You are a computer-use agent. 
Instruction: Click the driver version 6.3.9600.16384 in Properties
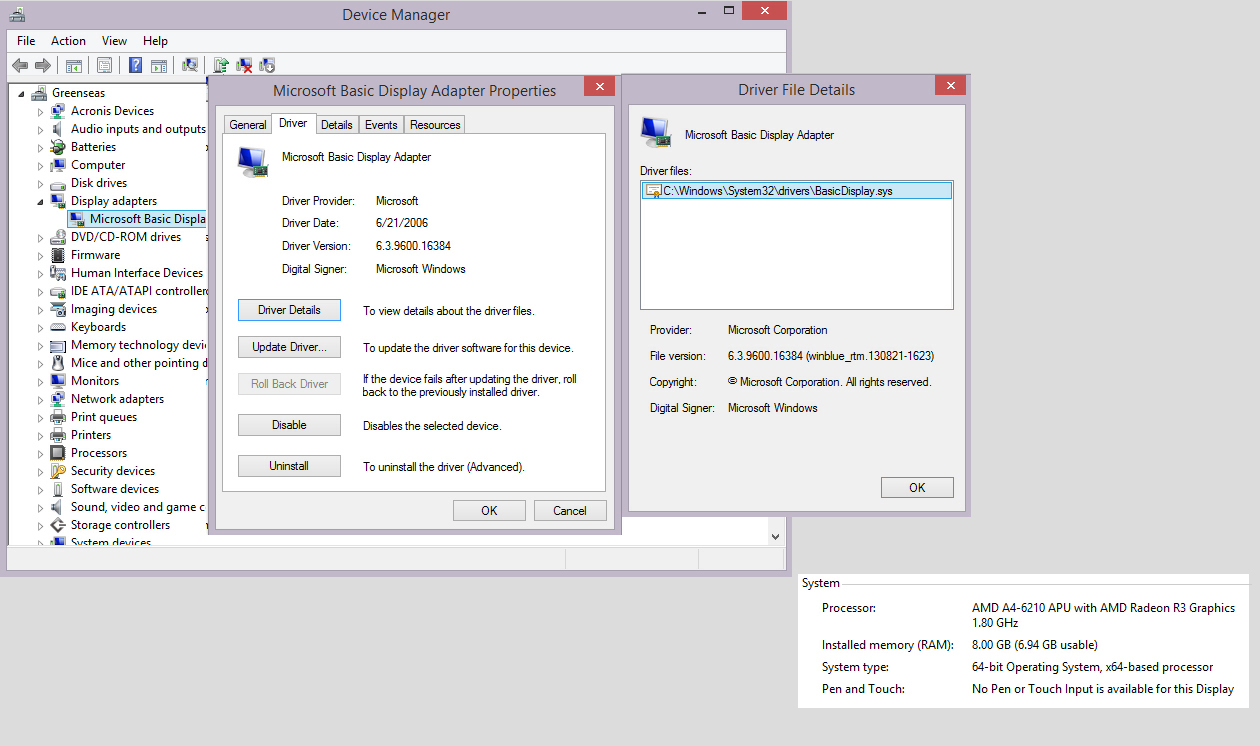[x=413, y=246]
